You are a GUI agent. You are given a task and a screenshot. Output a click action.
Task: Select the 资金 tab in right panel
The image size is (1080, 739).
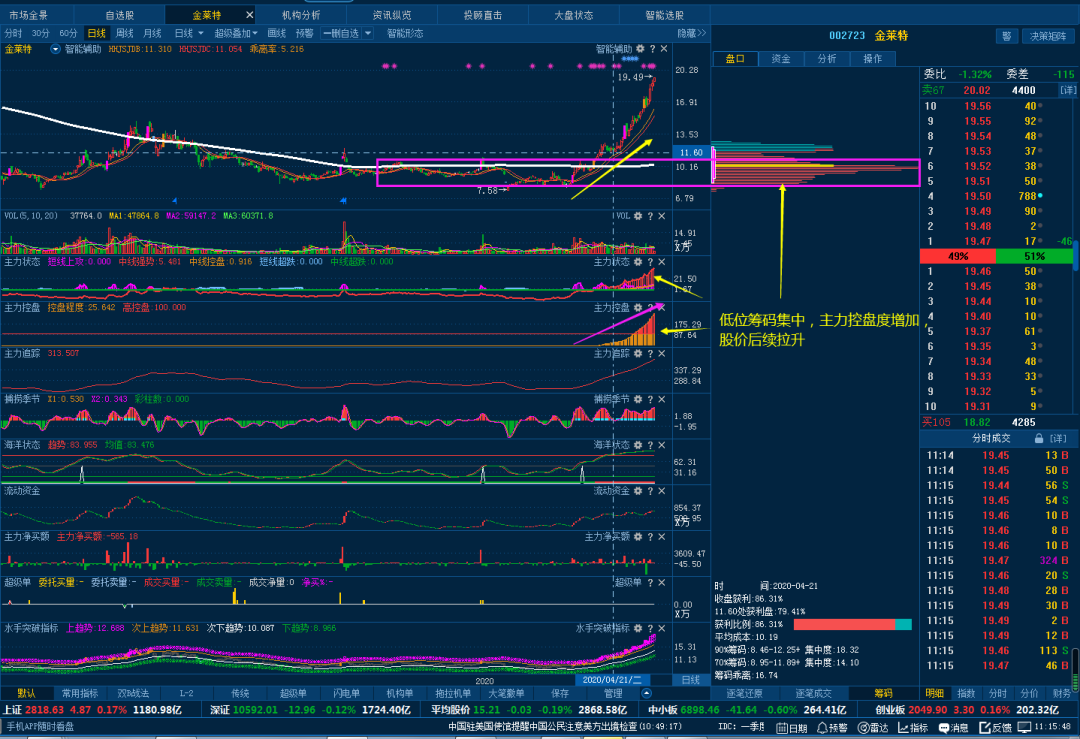[x=780, y=59]
